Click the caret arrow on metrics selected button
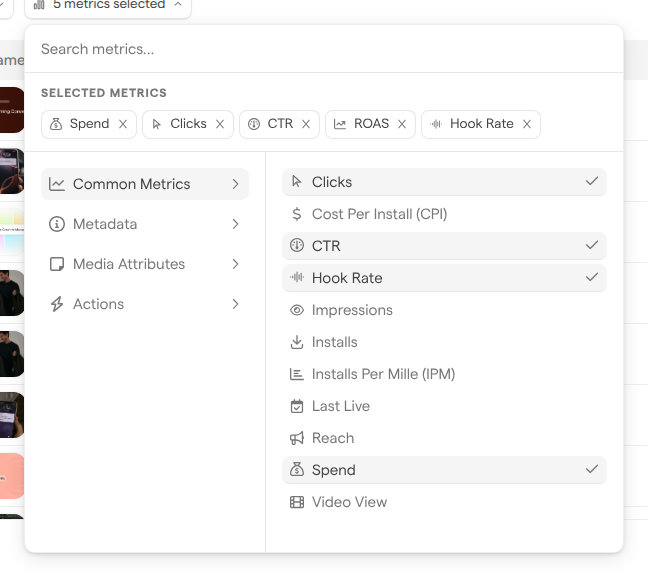Screen dimensions: 648x576 click(x=178, y=4)
